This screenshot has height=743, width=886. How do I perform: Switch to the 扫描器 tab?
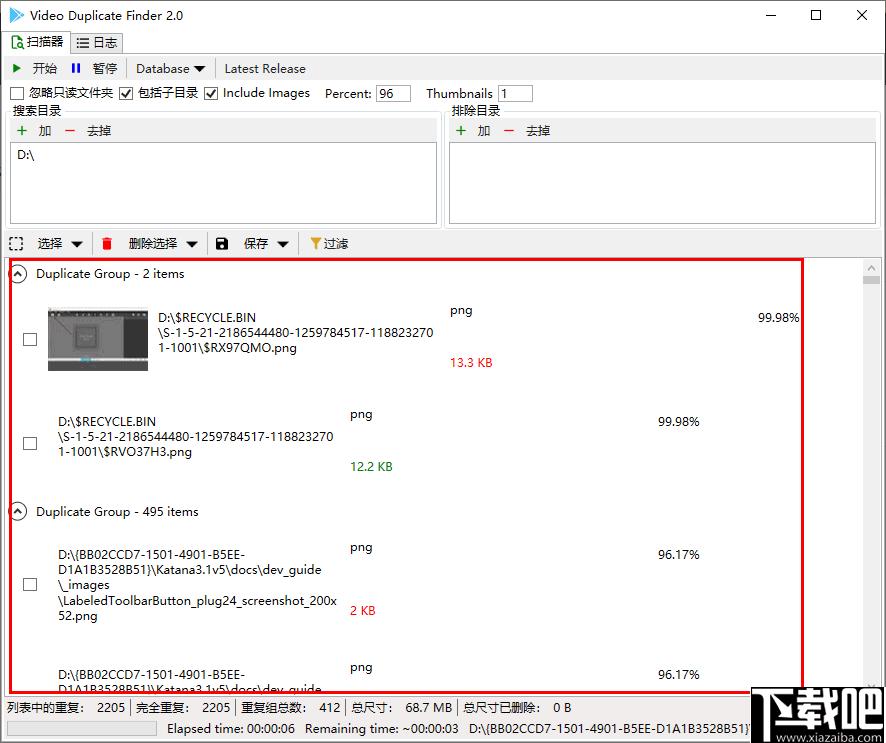coord(37,42)
